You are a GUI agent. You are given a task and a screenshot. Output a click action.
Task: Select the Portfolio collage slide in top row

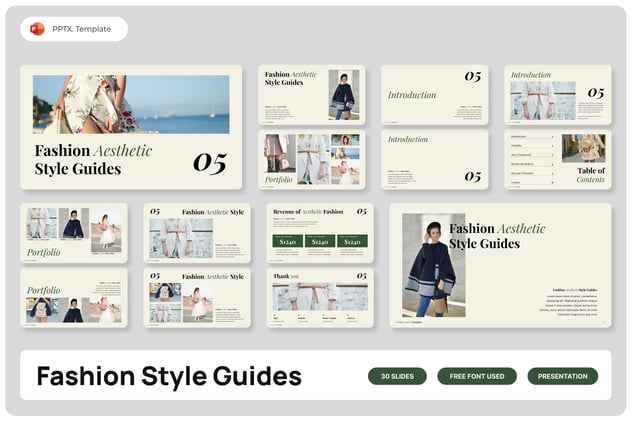(x=311, y=159)
